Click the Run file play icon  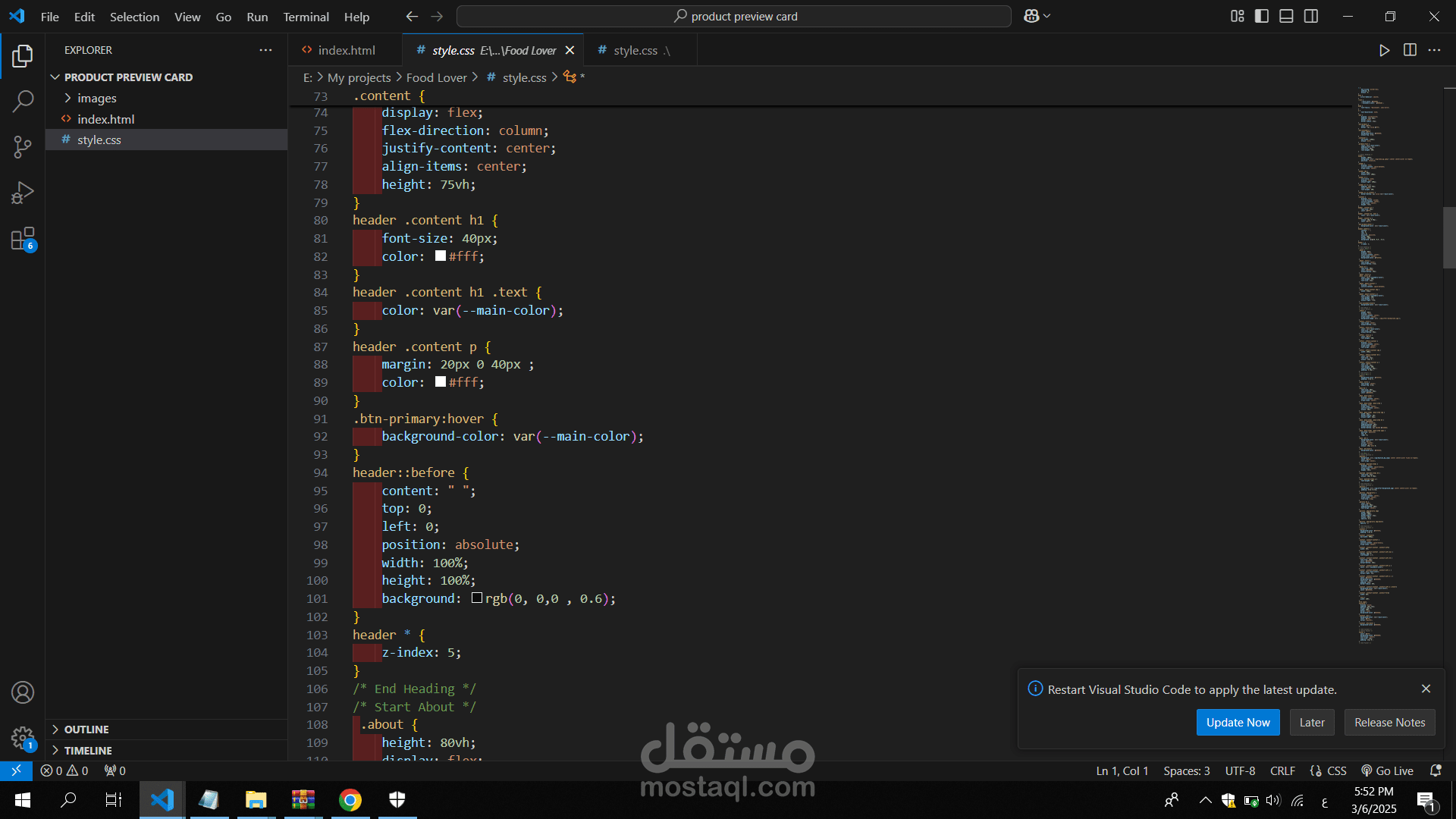[1384, 50]
